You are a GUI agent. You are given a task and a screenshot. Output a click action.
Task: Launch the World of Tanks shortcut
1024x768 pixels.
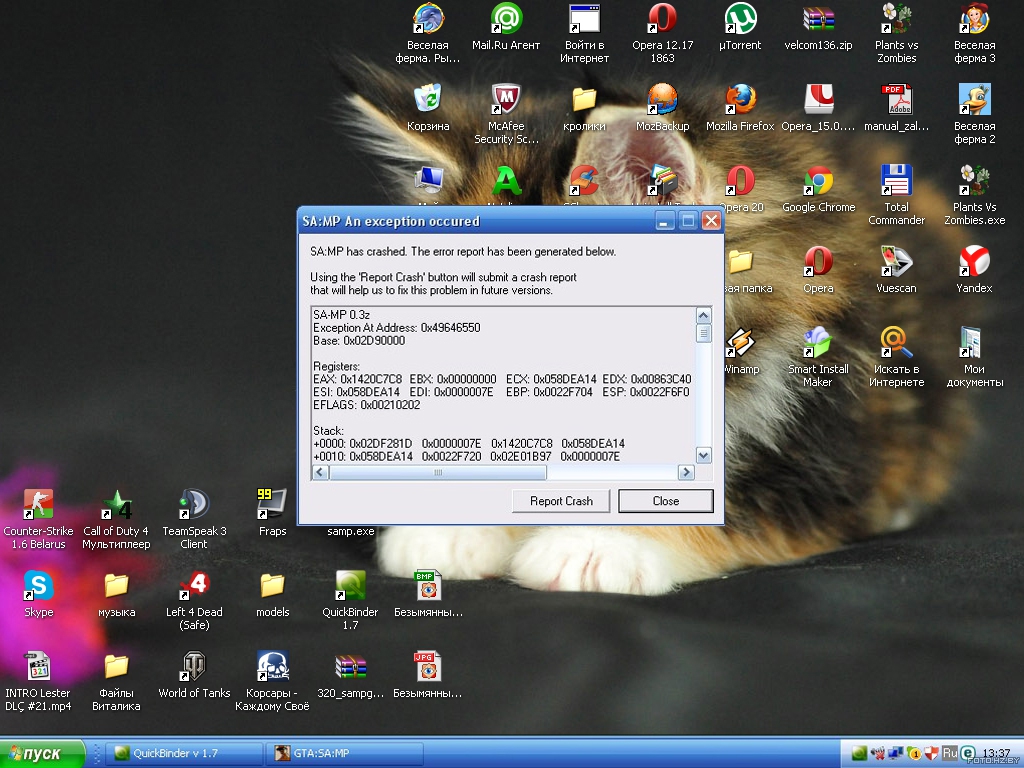coord(194,675)
